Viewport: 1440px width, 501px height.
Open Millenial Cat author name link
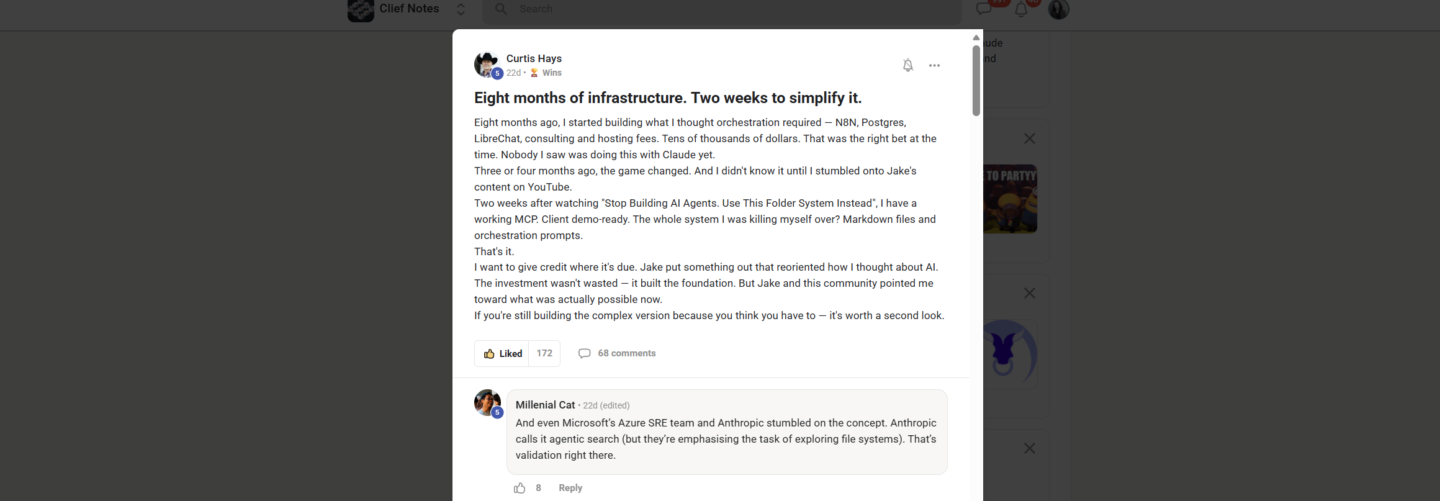[x=545, y=405]
